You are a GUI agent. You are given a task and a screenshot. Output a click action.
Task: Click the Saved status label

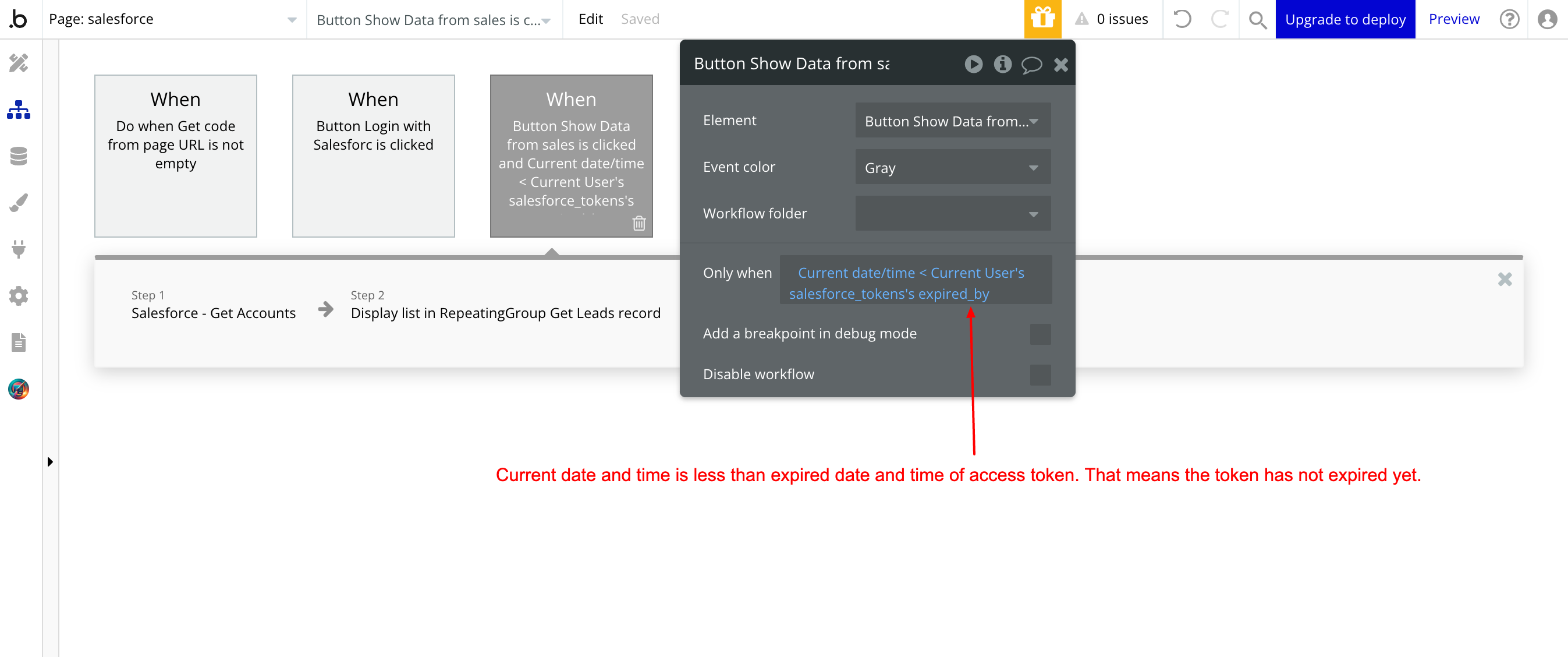640,19
